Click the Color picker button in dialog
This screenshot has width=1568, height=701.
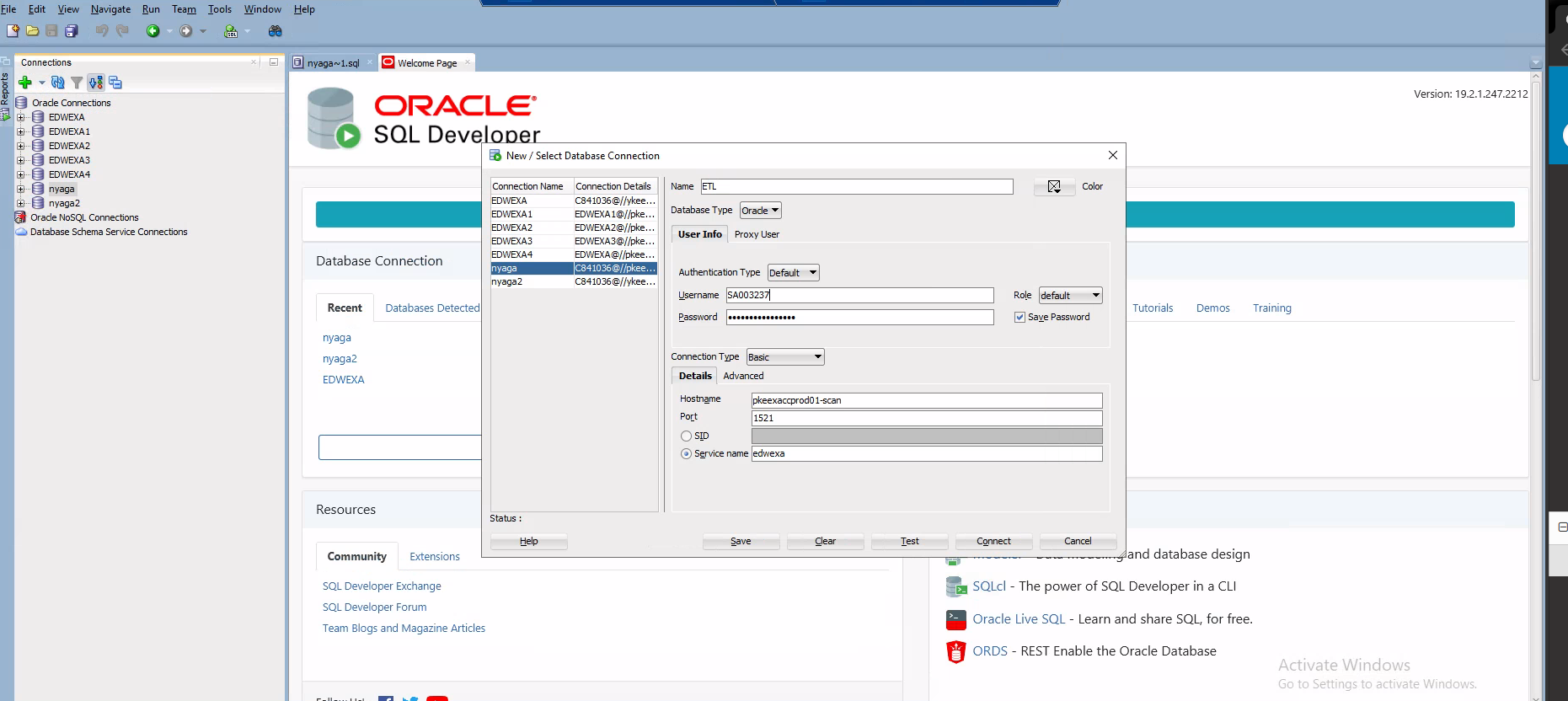pos(1054,186)
